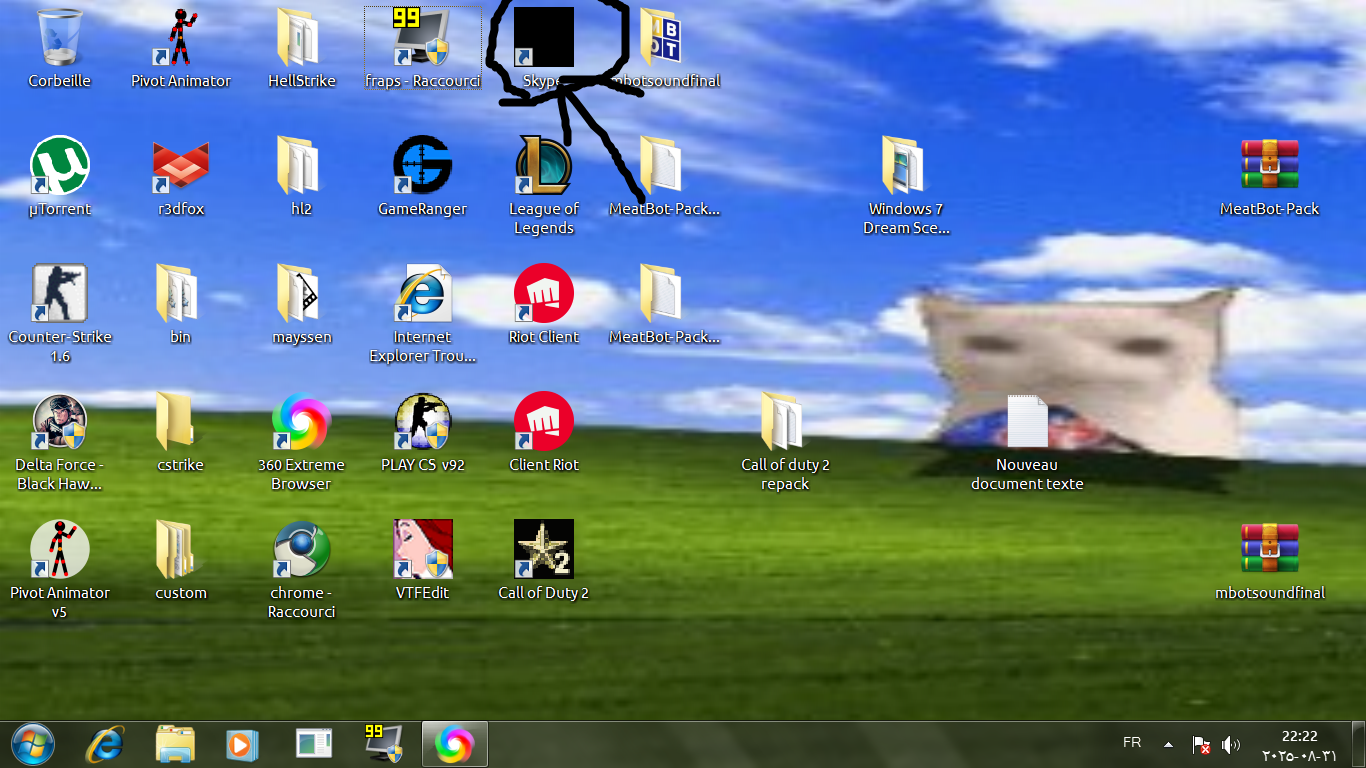Select the GameRanger desktop shortcut
This screenshot has height=768, width=1366.
pyautogui.click(x=422, y=166)
